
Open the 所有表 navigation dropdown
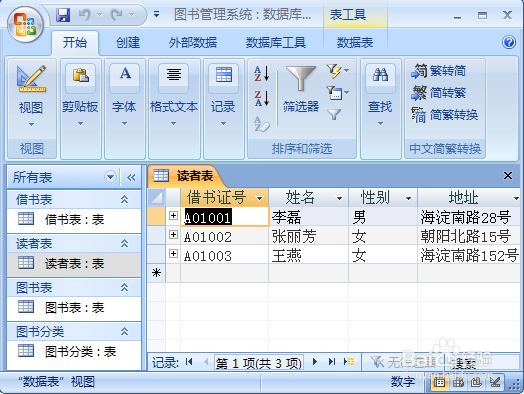[110, 176]
